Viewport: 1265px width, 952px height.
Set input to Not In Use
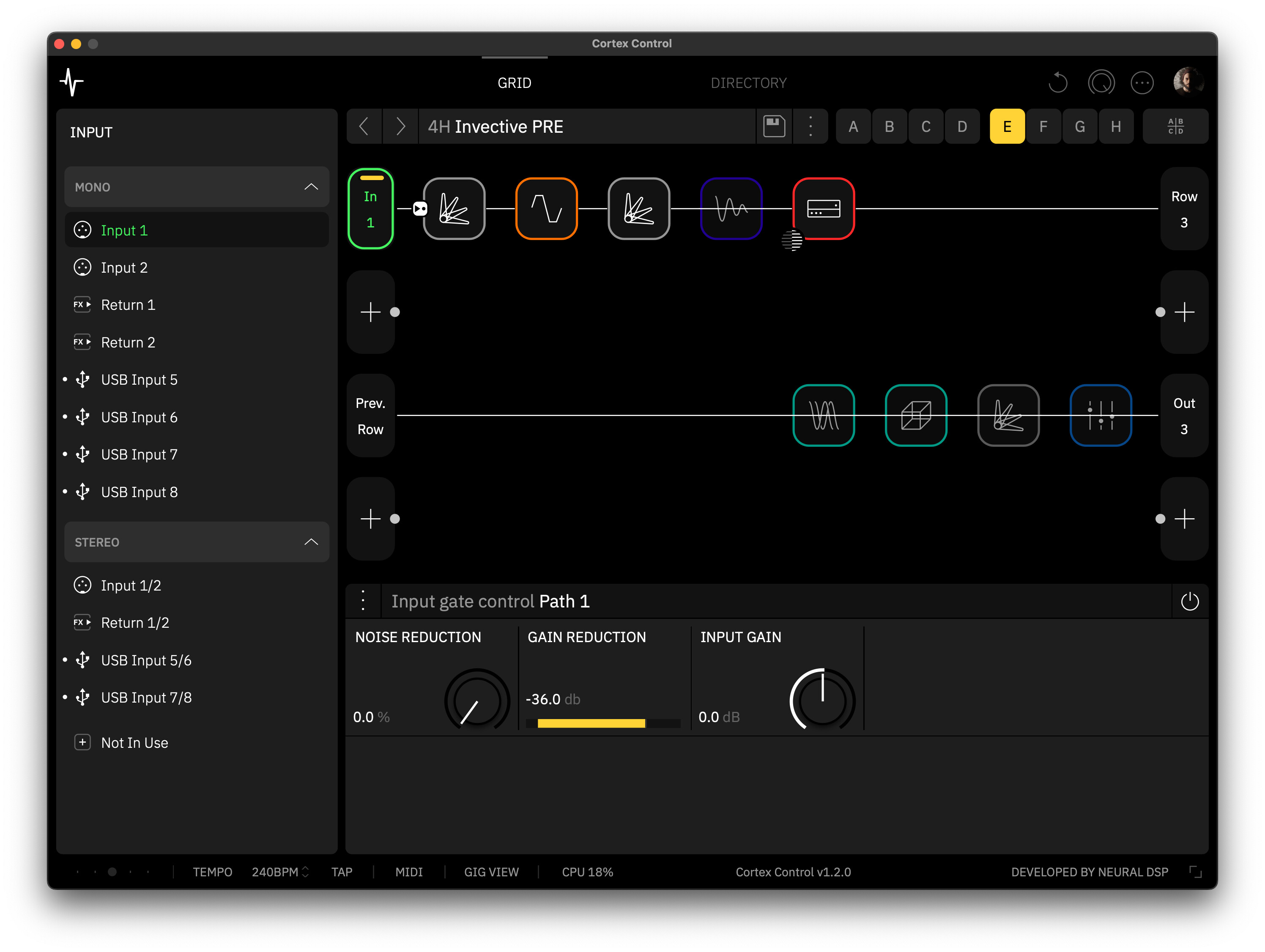pos(197,743)
